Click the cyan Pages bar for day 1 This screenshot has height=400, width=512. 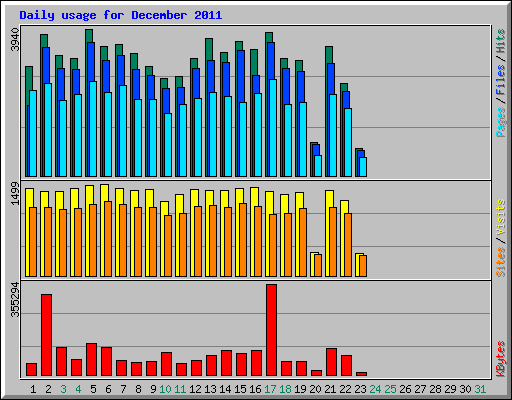pyautogui.click(x=33, y=133)
